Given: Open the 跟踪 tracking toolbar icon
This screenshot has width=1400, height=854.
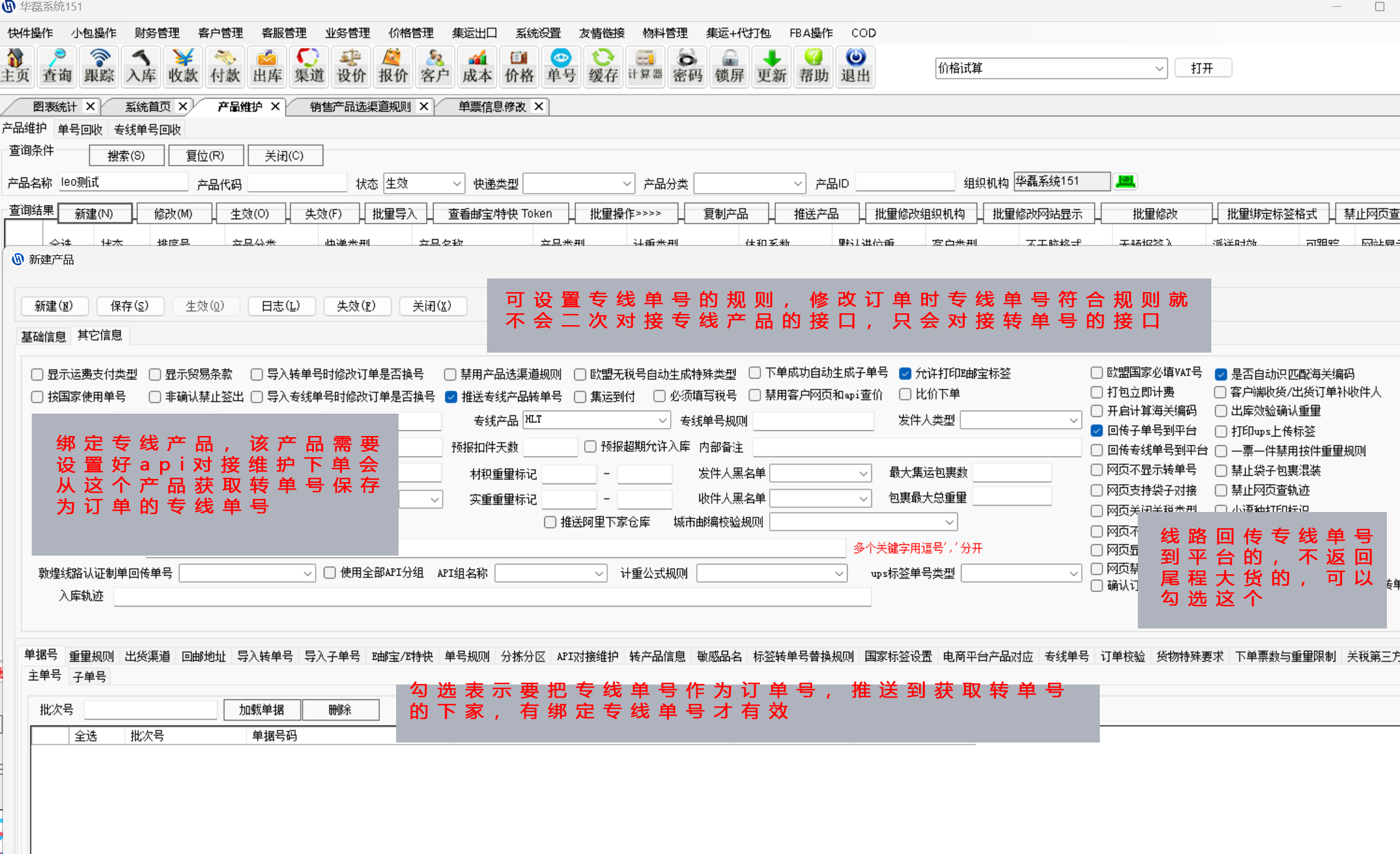Looking at the screenshot, I should point(99,66).
